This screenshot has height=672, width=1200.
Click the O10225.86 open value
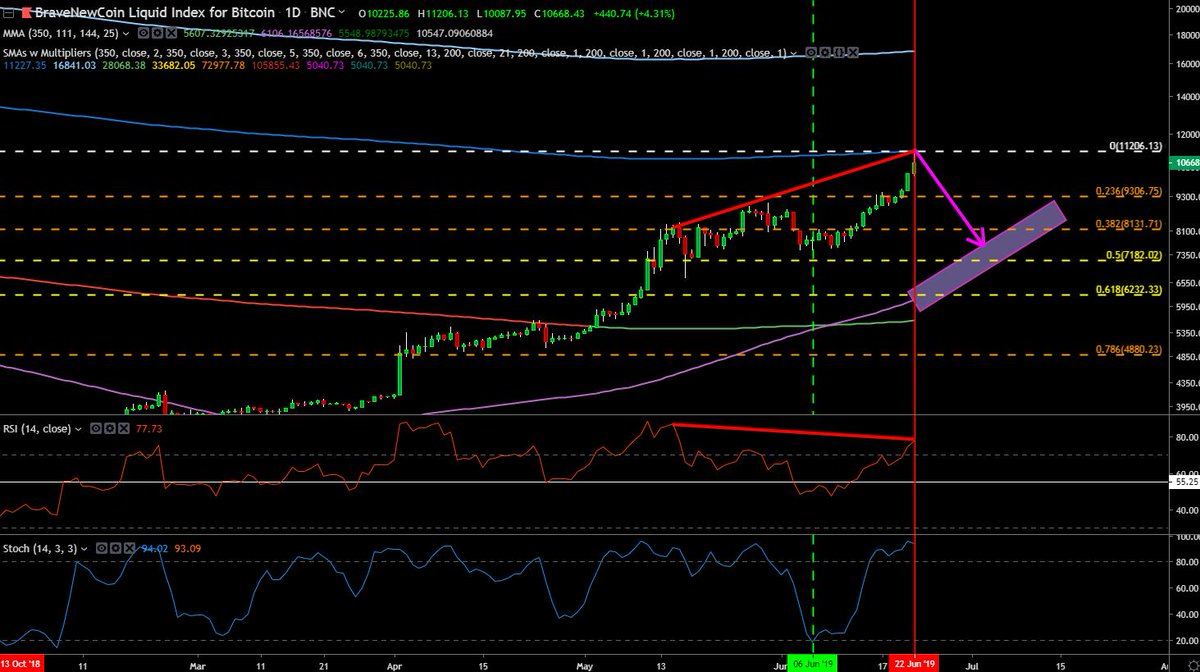pos(385,12)
